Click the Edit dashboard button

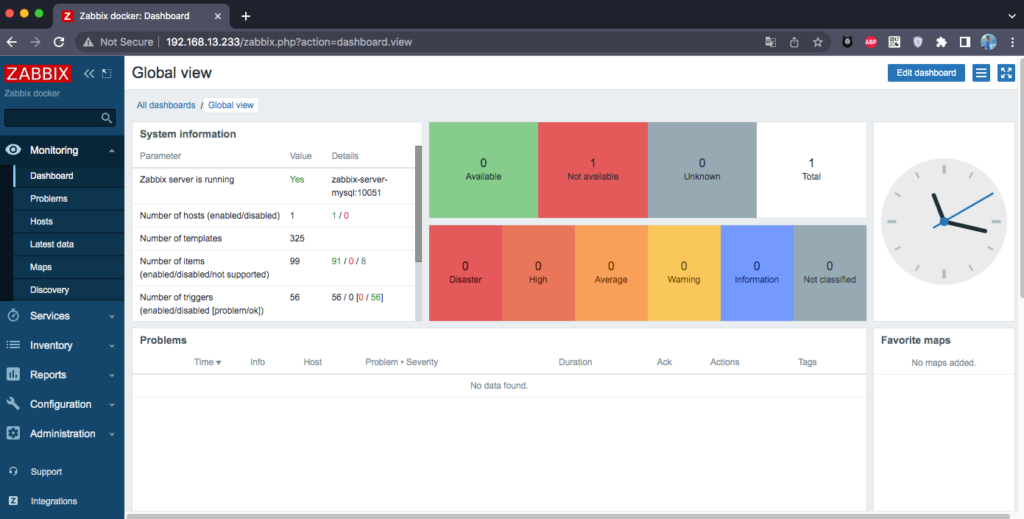(x=926, y=72)
